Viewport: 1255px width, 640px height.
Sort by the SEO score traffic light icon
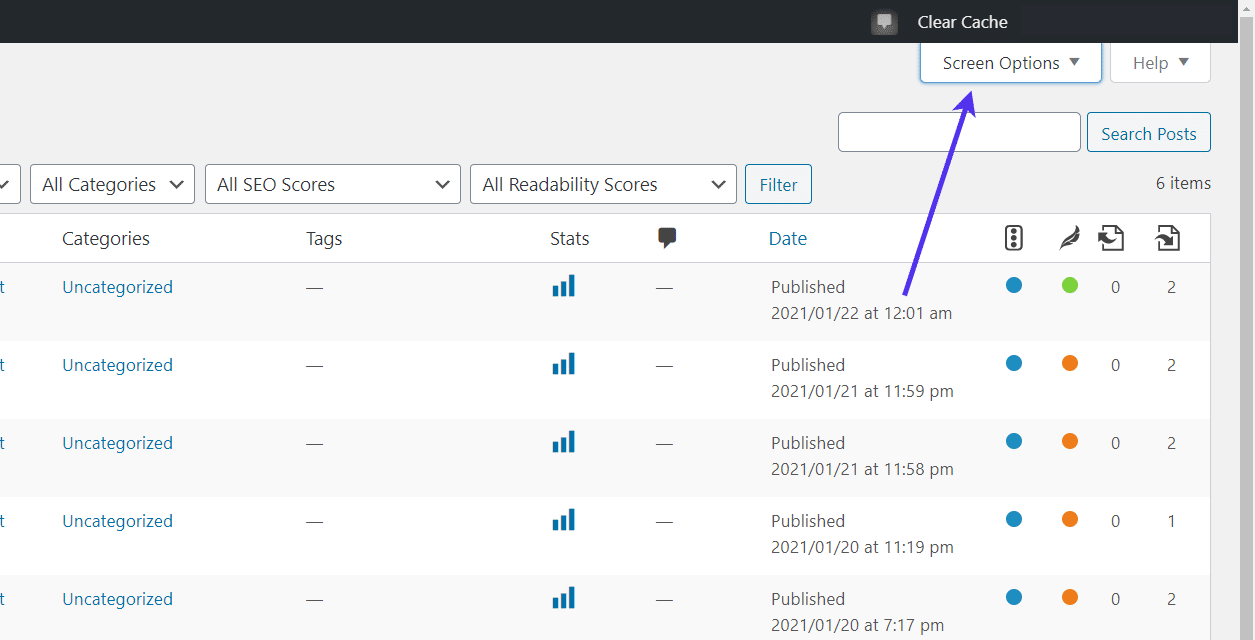[1014, 238]
